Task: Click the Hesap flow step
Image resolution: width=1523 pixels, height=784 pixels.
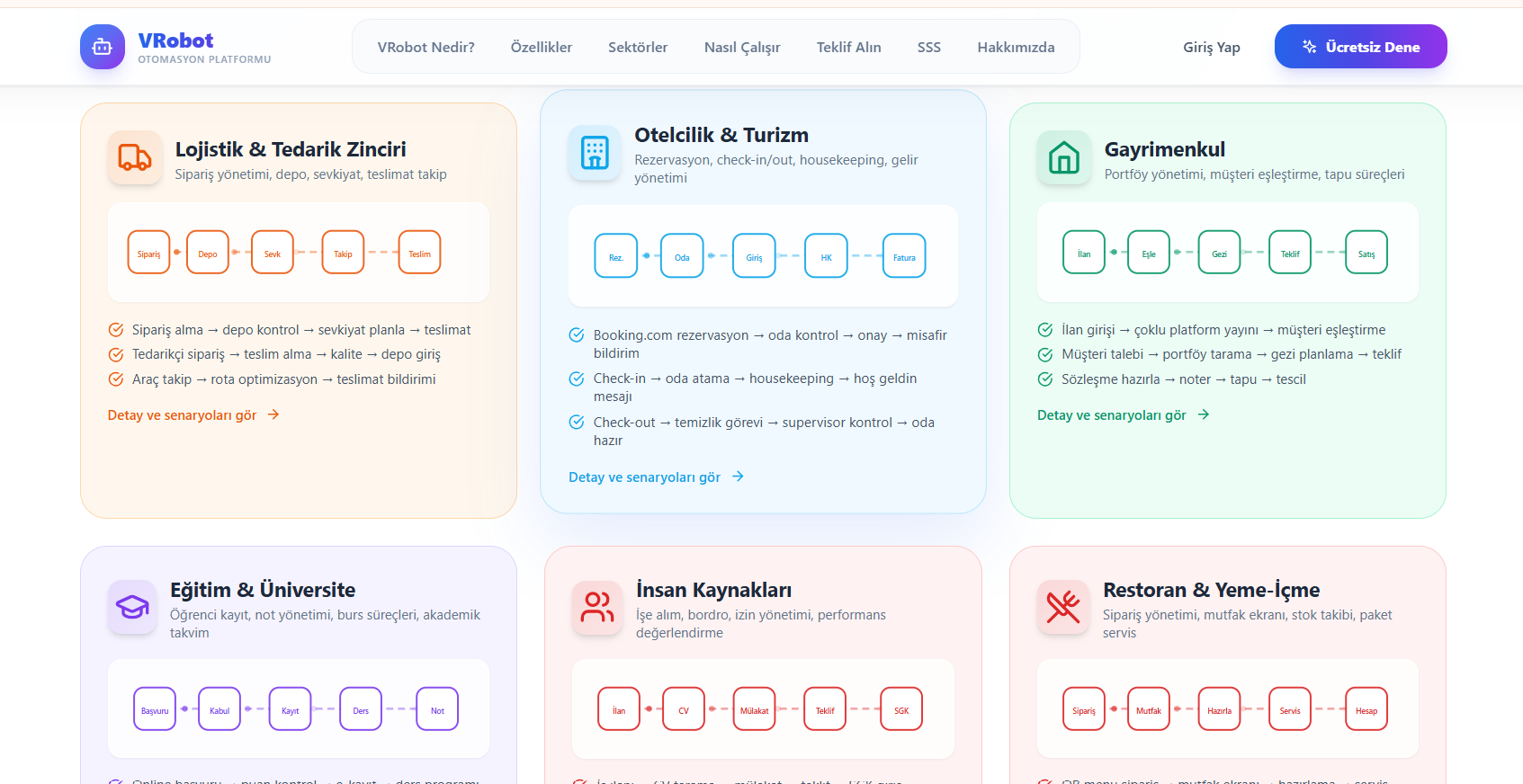Action: (1366, 709)
